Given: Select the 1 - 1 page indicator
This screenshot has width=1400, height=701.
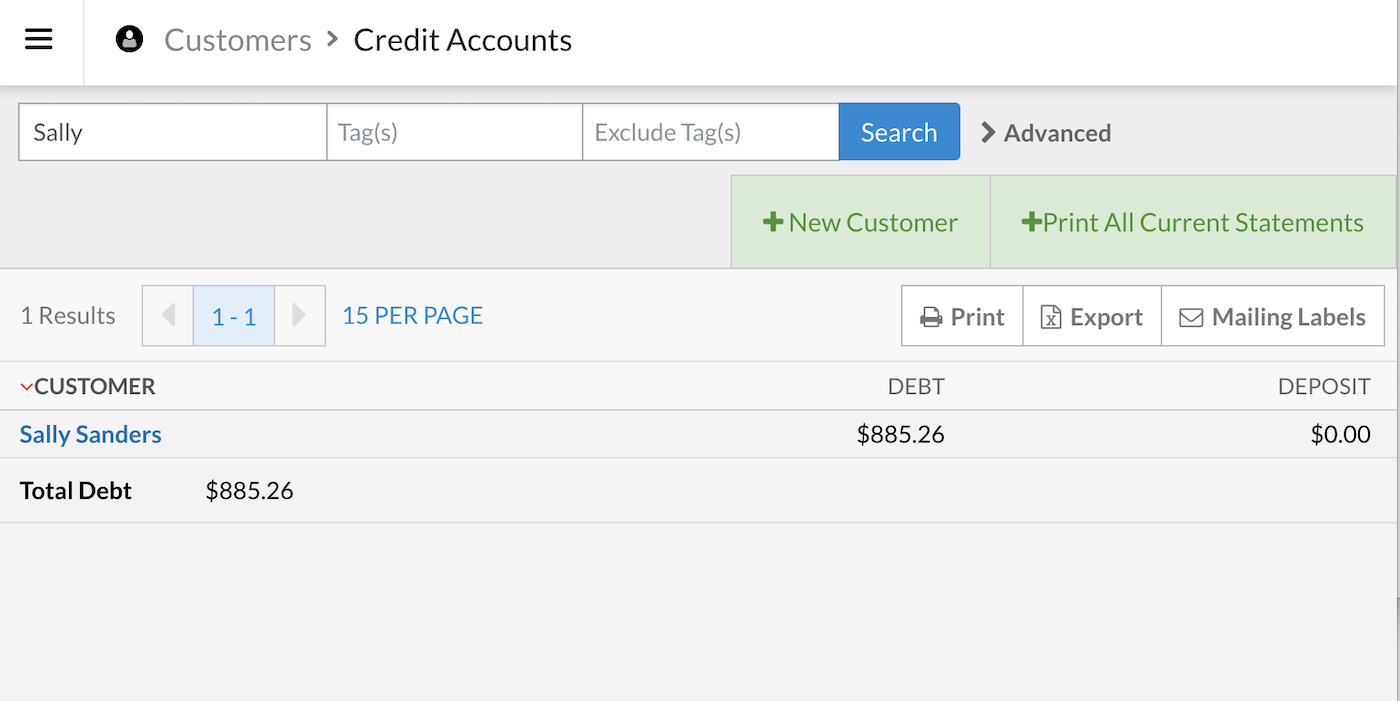Looking at the screenshot, I should click(234, 317).
